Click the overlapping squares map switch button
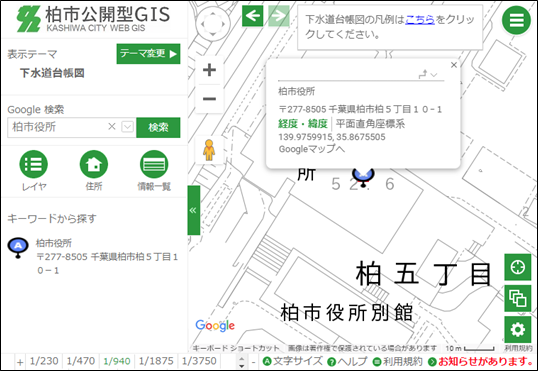The image size is (538, 371). coord(517,298)
